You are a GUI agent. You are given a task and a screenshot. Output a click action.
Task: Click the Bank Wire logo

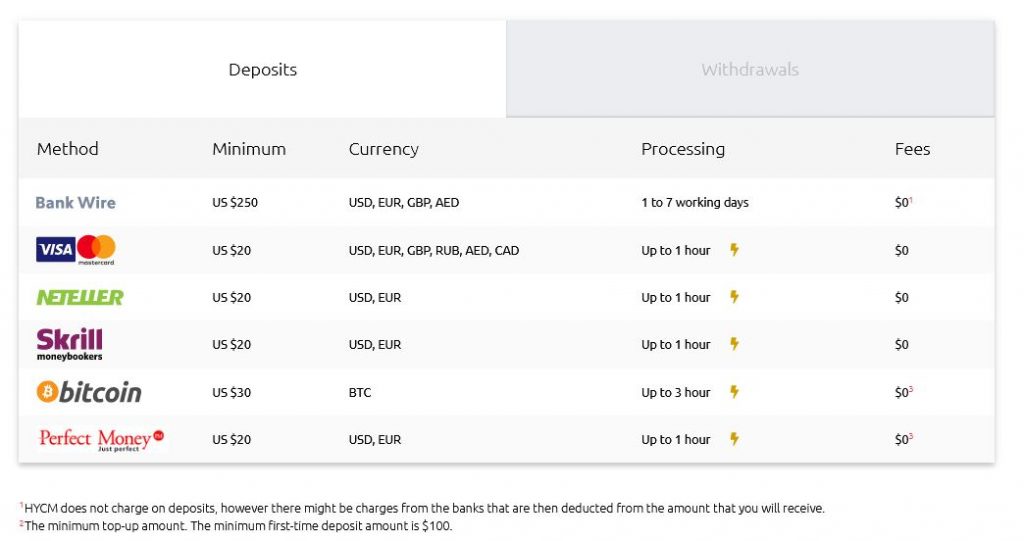75,203
